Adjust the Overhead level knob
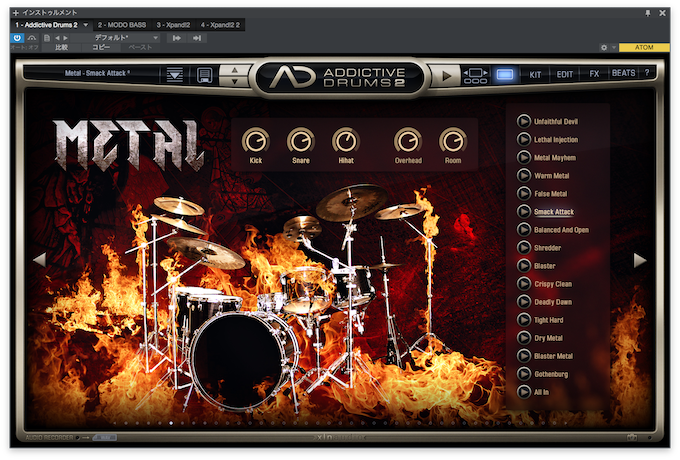Image resolution: width=680 pixels, height=460 pixels. click(x=408, y=141)
